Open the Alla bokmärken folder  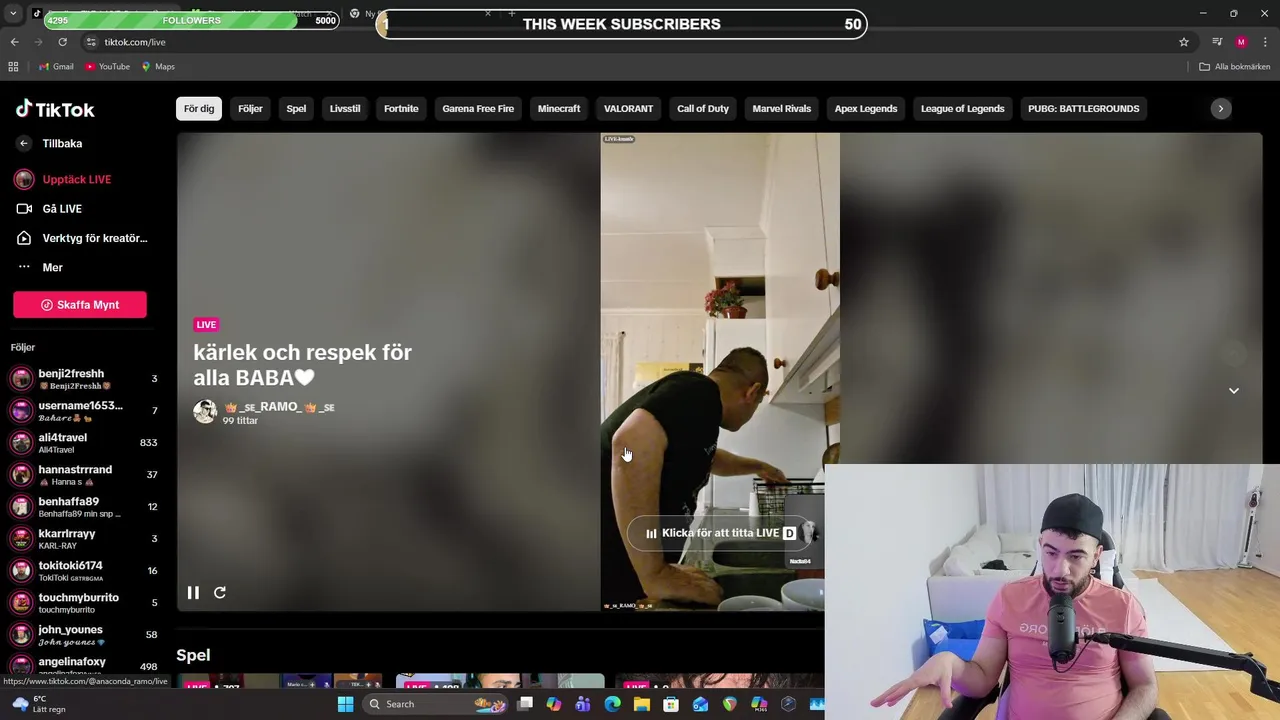point(1235,67)
